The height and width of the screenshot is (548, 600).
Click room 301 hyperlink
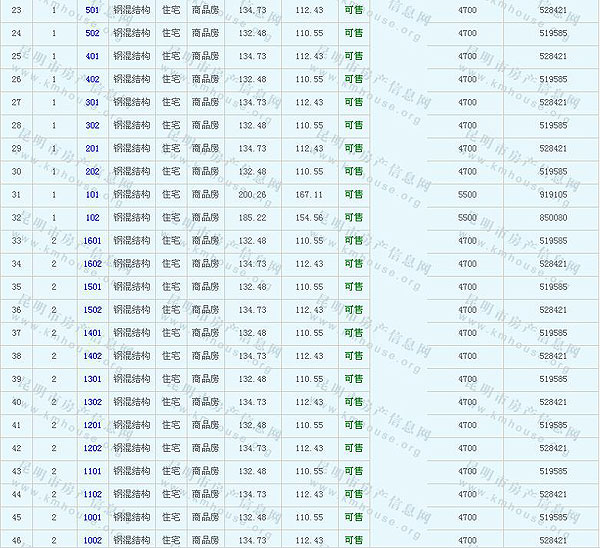pos(92,102)
